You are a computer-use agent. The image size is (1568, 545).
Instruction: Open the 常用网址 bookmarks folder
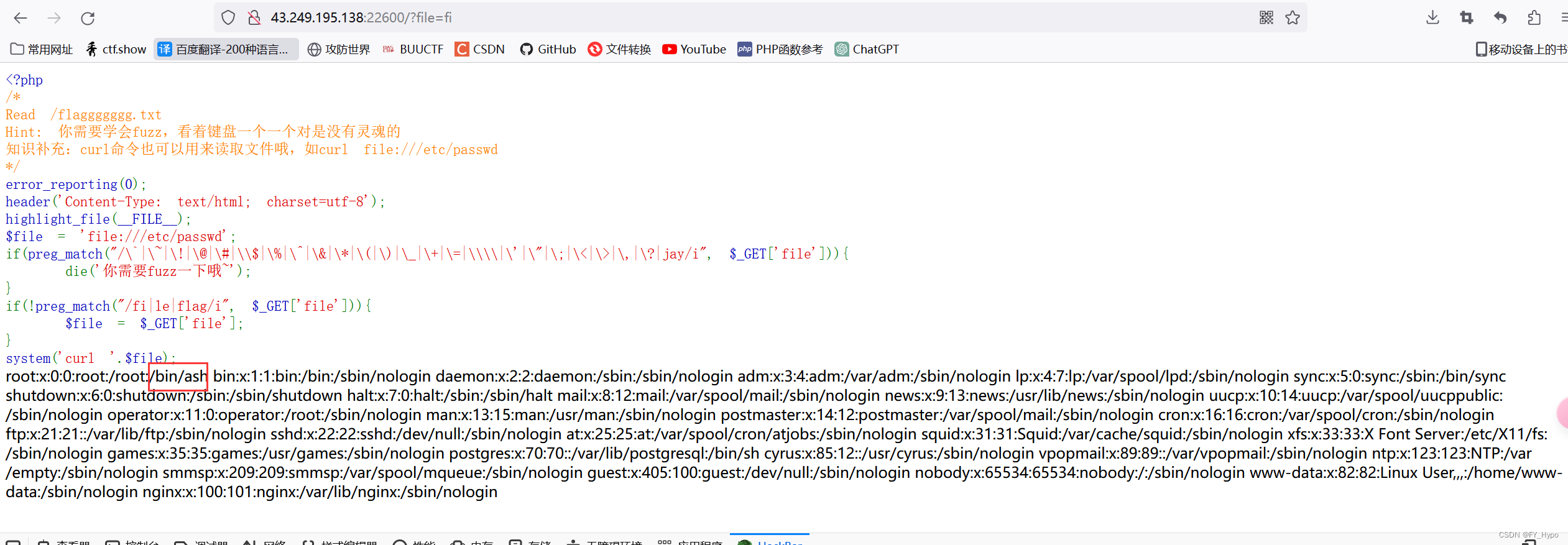(x=42, y=49)
